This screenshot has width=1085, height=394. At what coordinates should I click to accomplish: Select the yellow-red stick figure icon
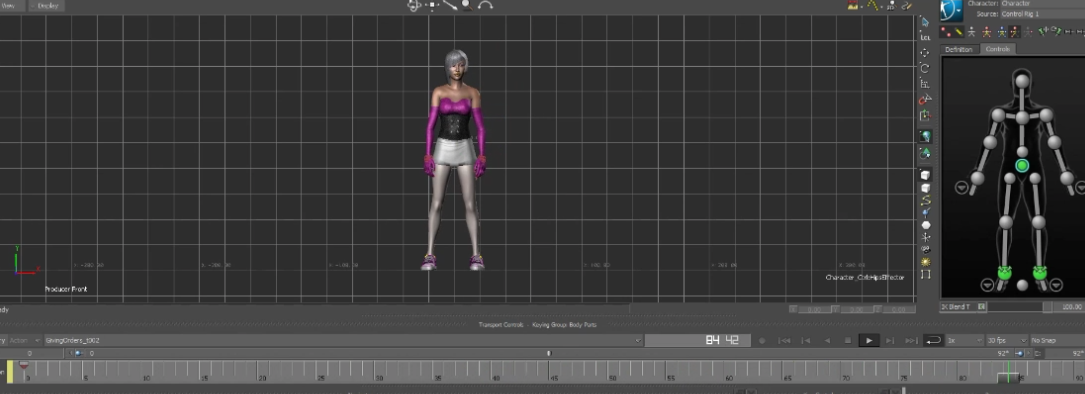point(987,32)
